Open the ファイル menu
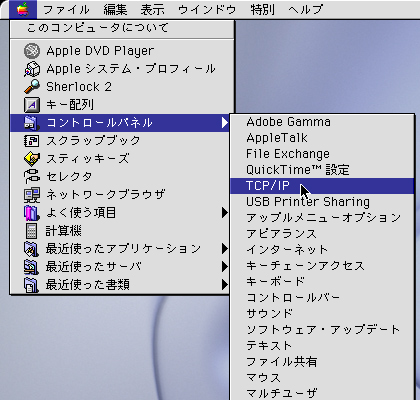Viewport: 420px width, 400px height. (66, 9)
